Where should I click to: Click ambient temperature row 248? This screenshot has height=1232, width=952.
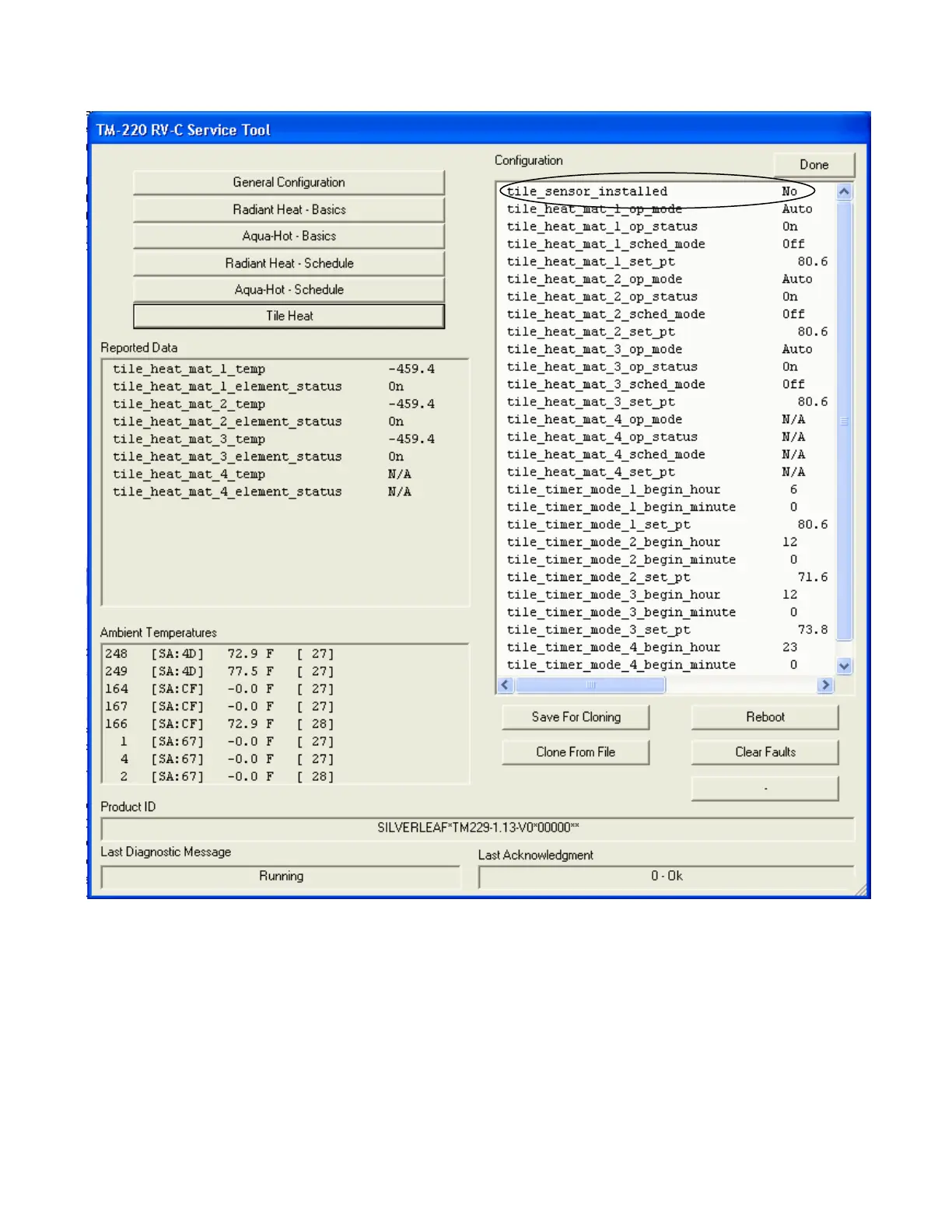pyautogui.click(x=285, y=654)
